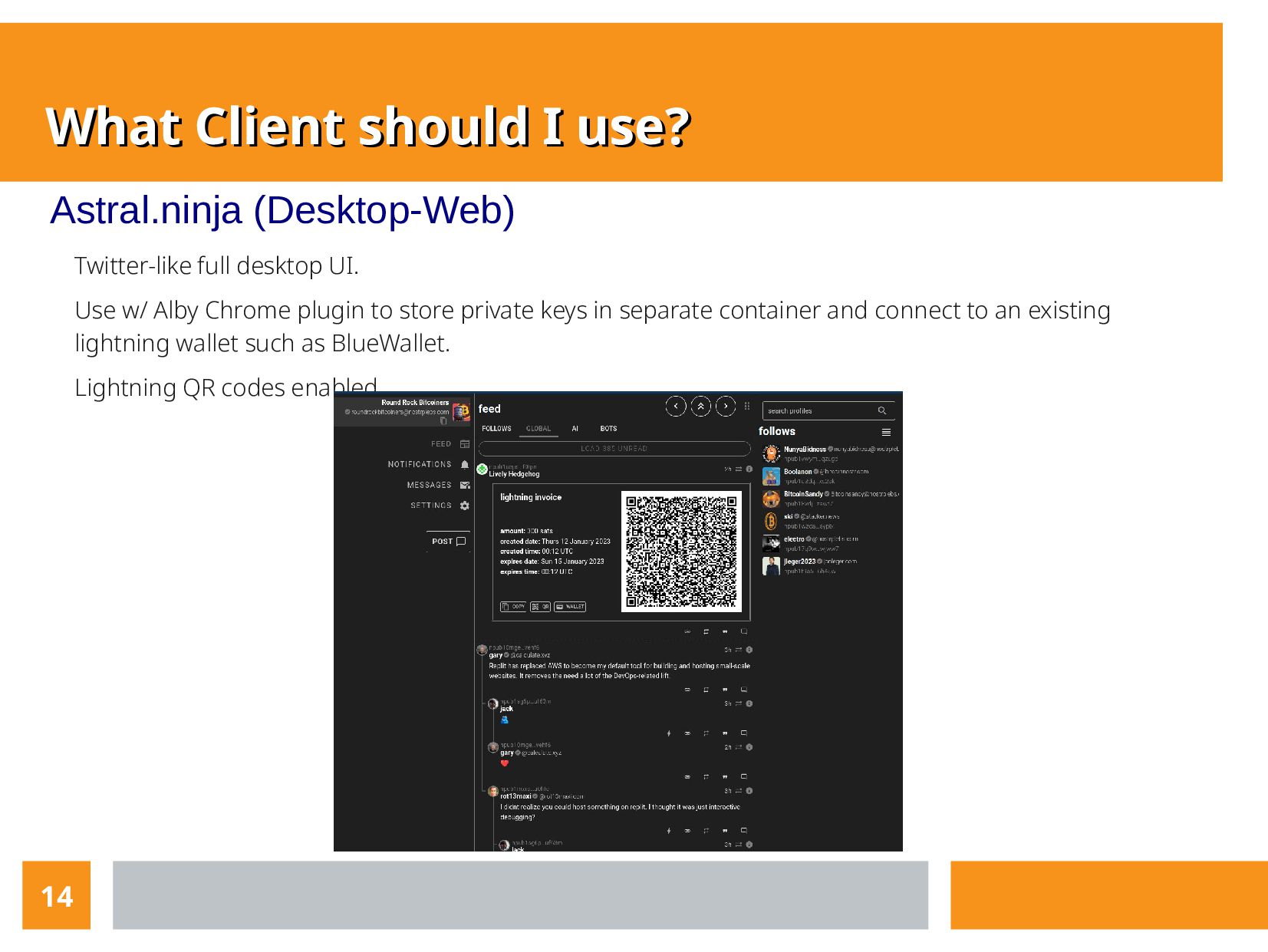Reply to the lightning invoice post

(743, 632)
